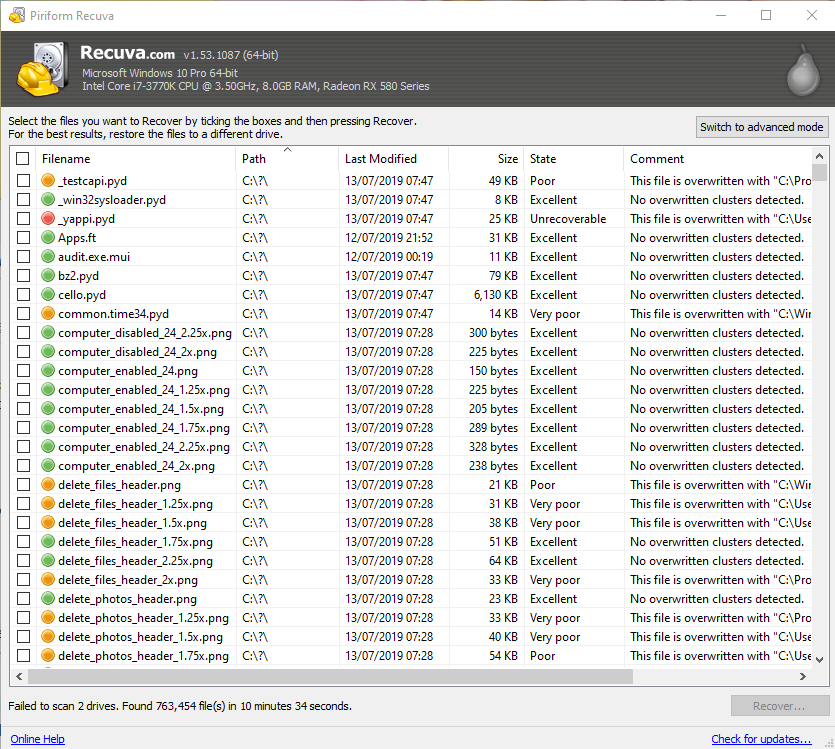Click status dot for computer_enabled_24_1.25x.png
The image size is (835, 749).
tap(48, 390)
